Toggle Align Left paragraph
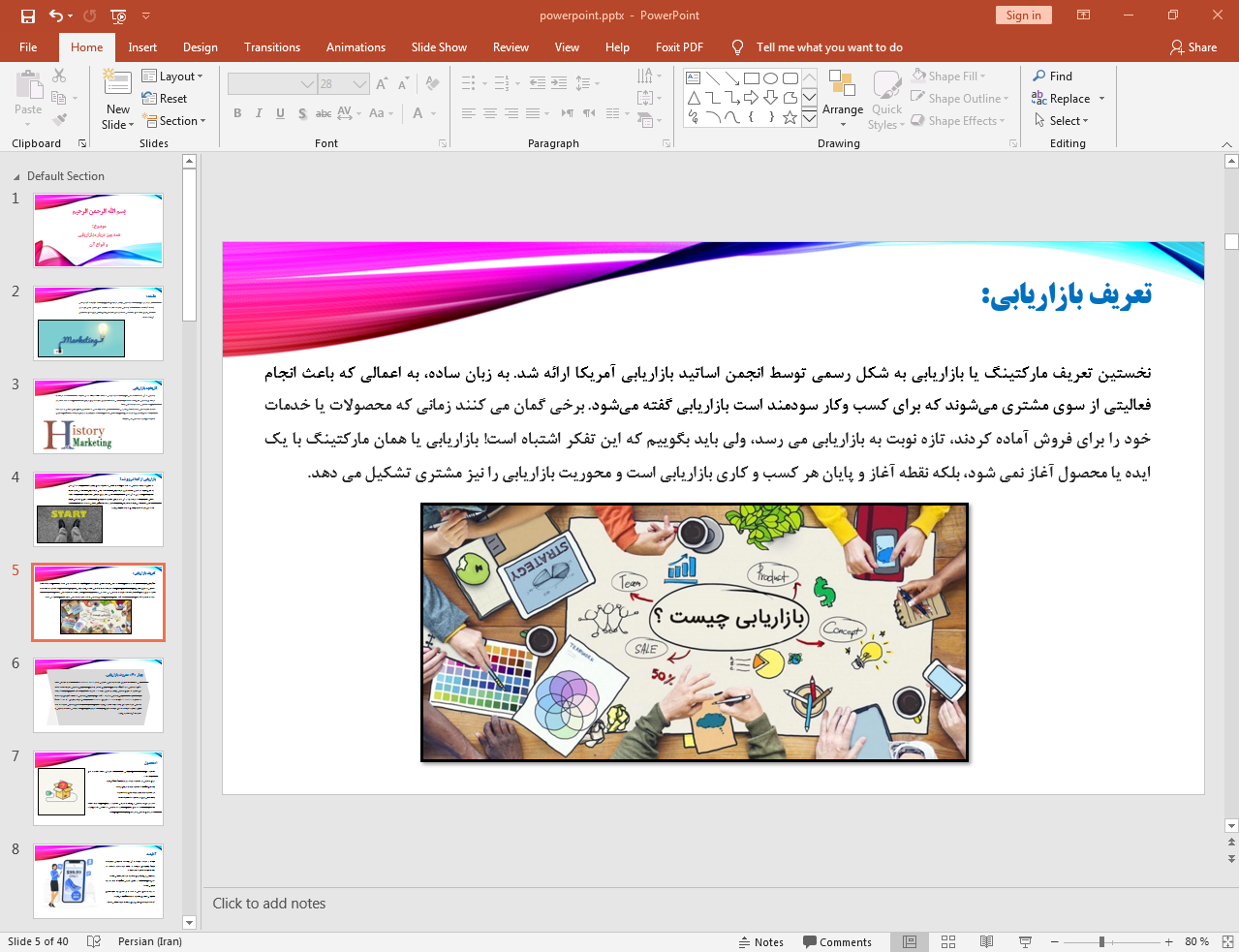 pyautogui.click(x=469, y=113)
